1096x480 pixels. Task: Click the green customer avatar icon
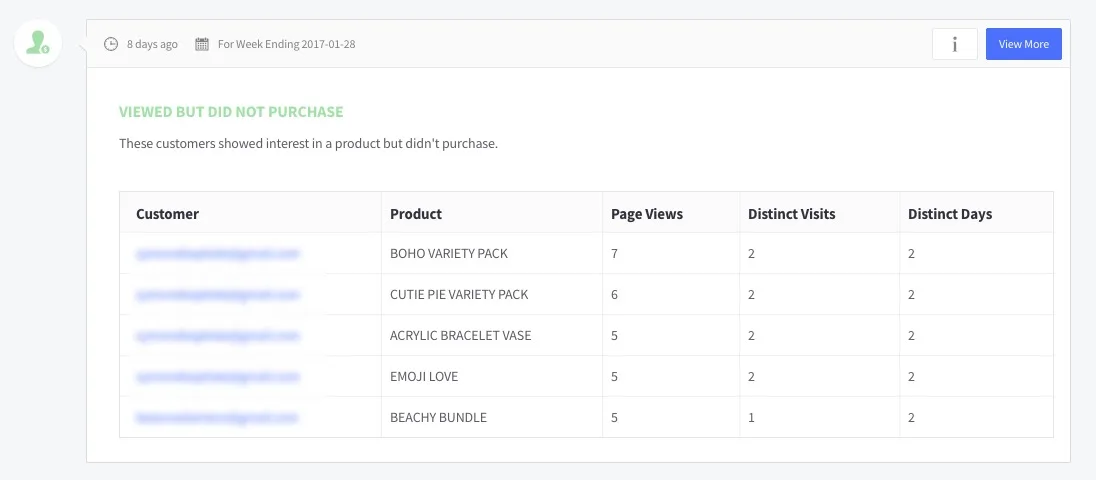click(x=38, y=43)
